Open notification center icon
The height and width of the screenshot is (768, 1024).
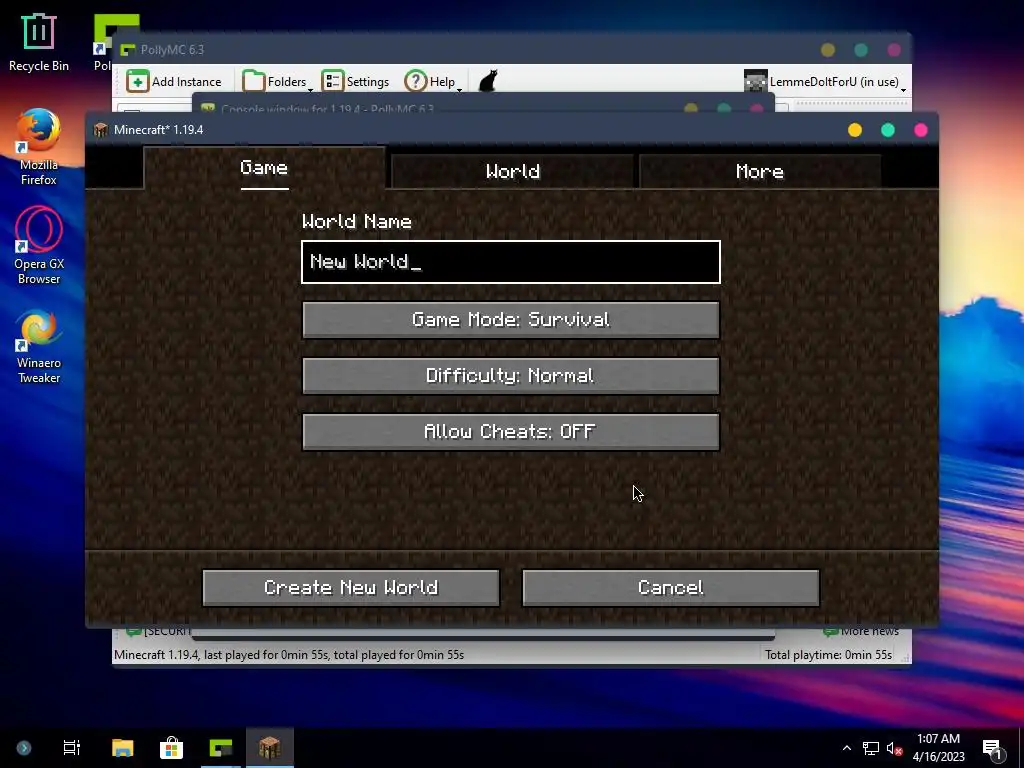pyautogui.click(x=993, y=749)
